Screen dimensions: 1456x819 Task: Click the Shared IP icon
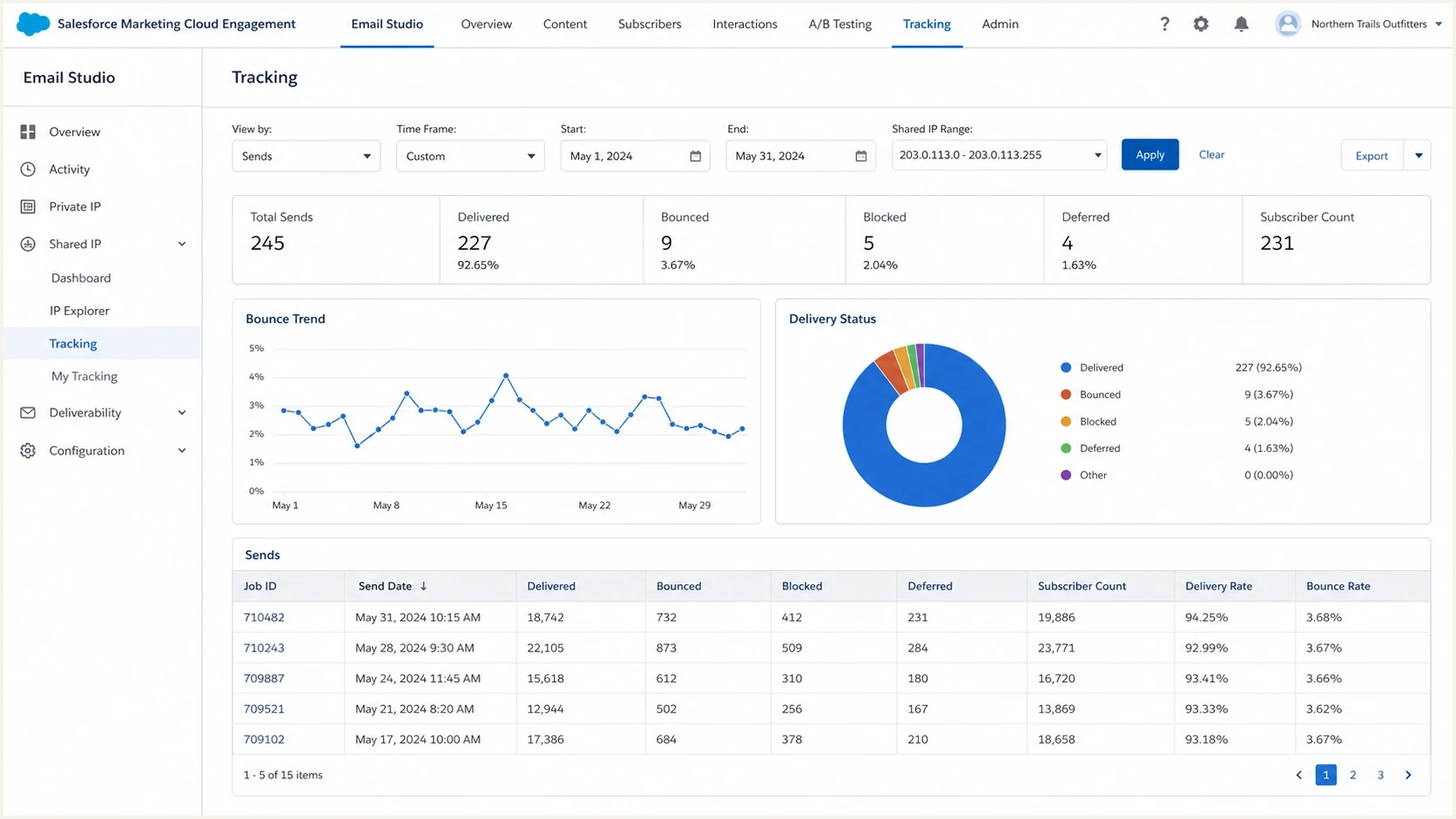28,244
